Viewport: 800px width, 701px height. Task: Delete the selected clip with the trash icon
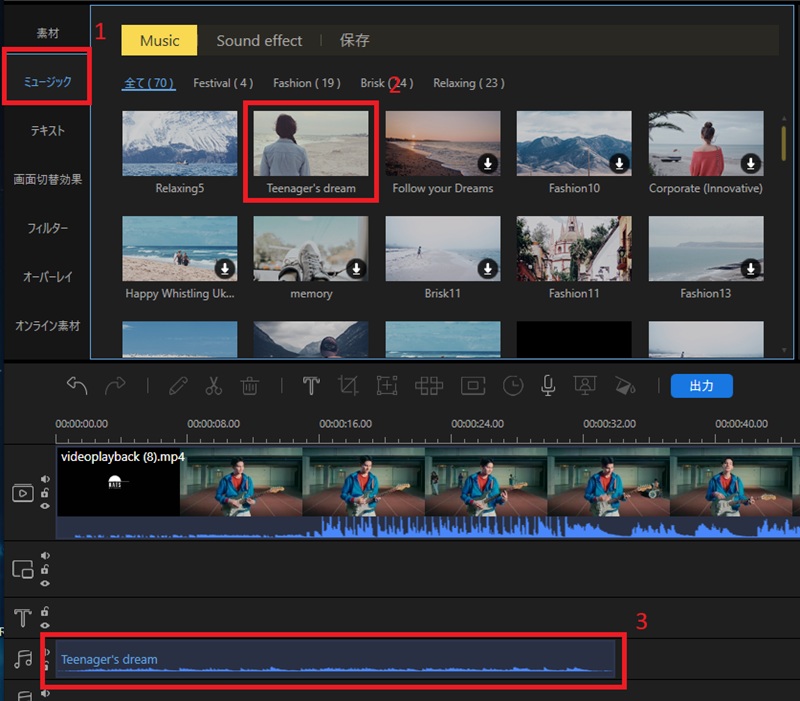249,386
